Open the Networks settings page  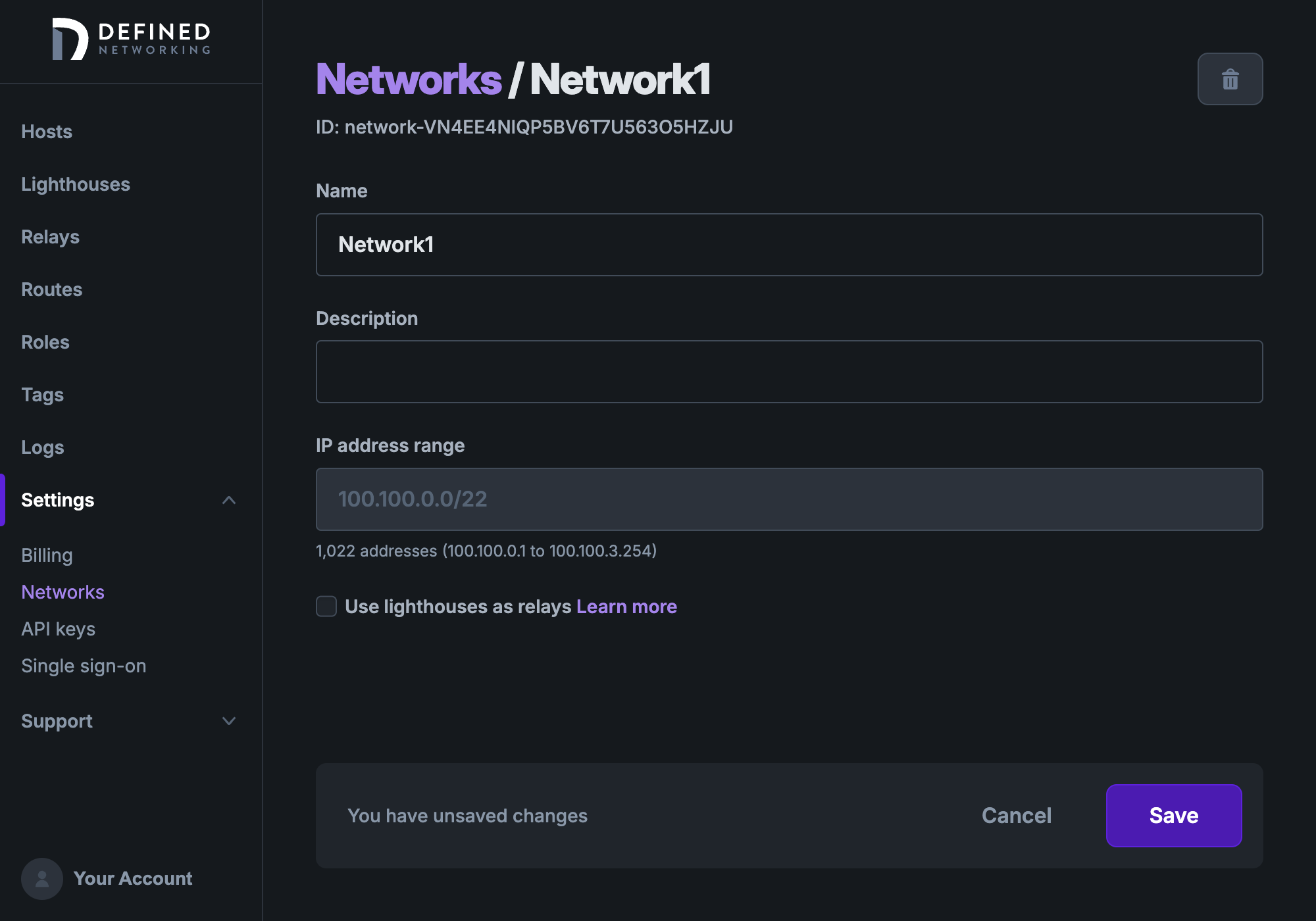click(x=63, y=592)
